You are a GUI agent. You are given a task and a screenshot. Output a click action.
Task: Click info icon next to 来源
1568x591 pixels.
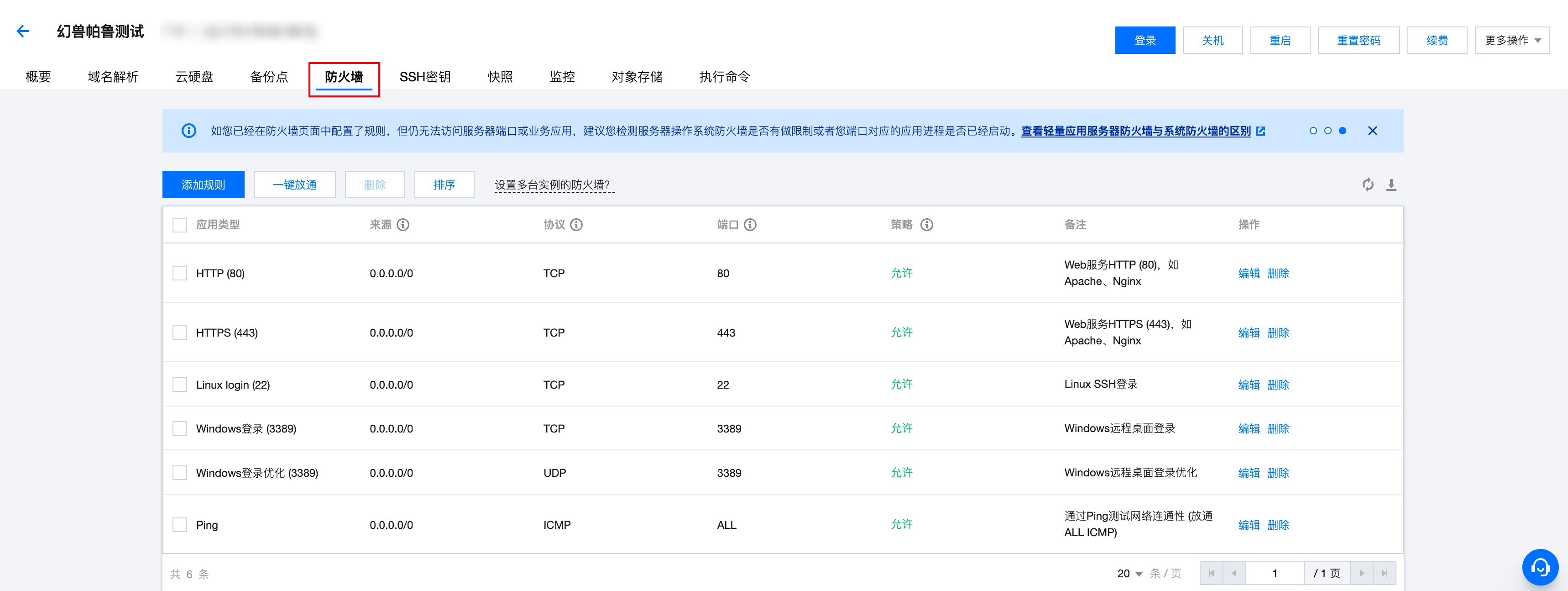point(403,225)
